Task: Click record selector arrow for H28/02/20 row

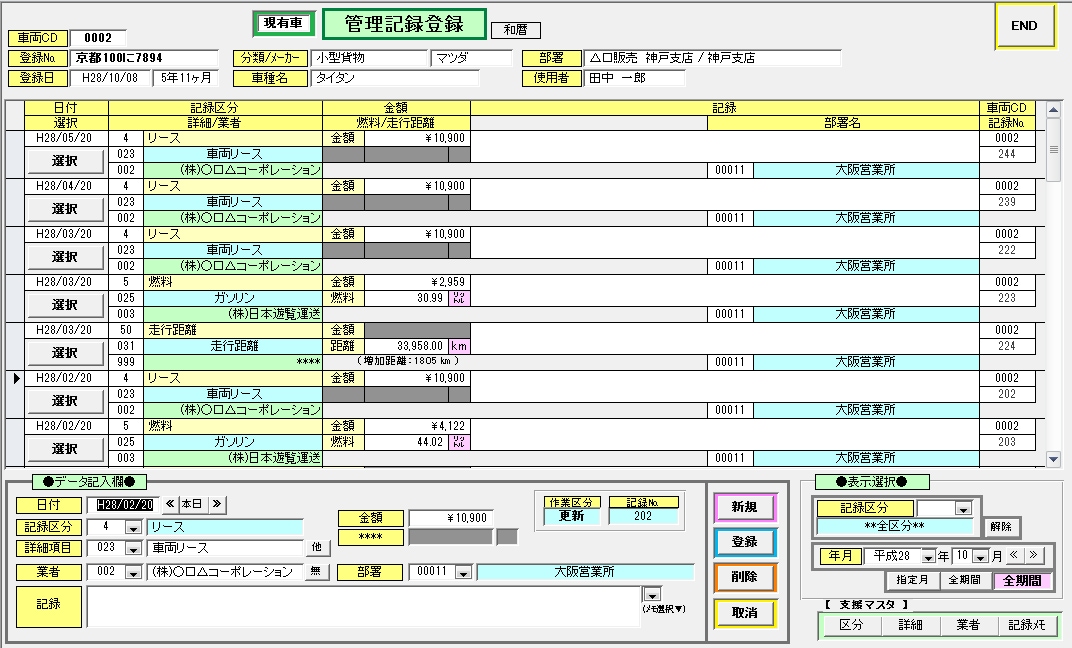Action: pyautogui.click(x=16, y=378)
